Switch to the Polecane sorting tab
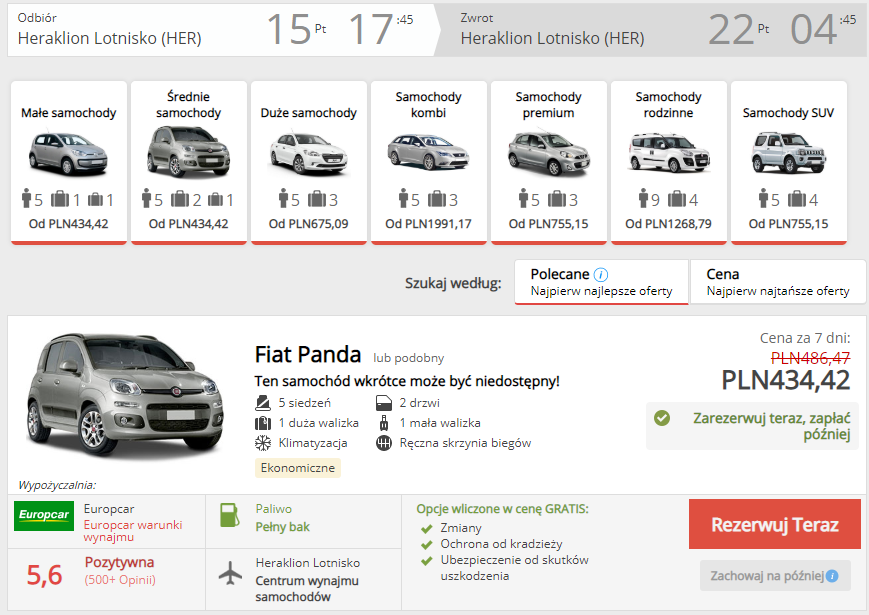The image size is (869, 615). (x=601, y=282)
